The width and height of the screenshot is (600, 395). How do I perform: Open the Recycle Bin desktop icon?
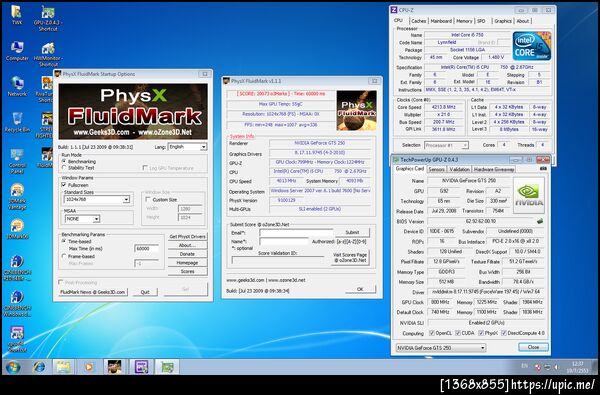pos(17,122)
